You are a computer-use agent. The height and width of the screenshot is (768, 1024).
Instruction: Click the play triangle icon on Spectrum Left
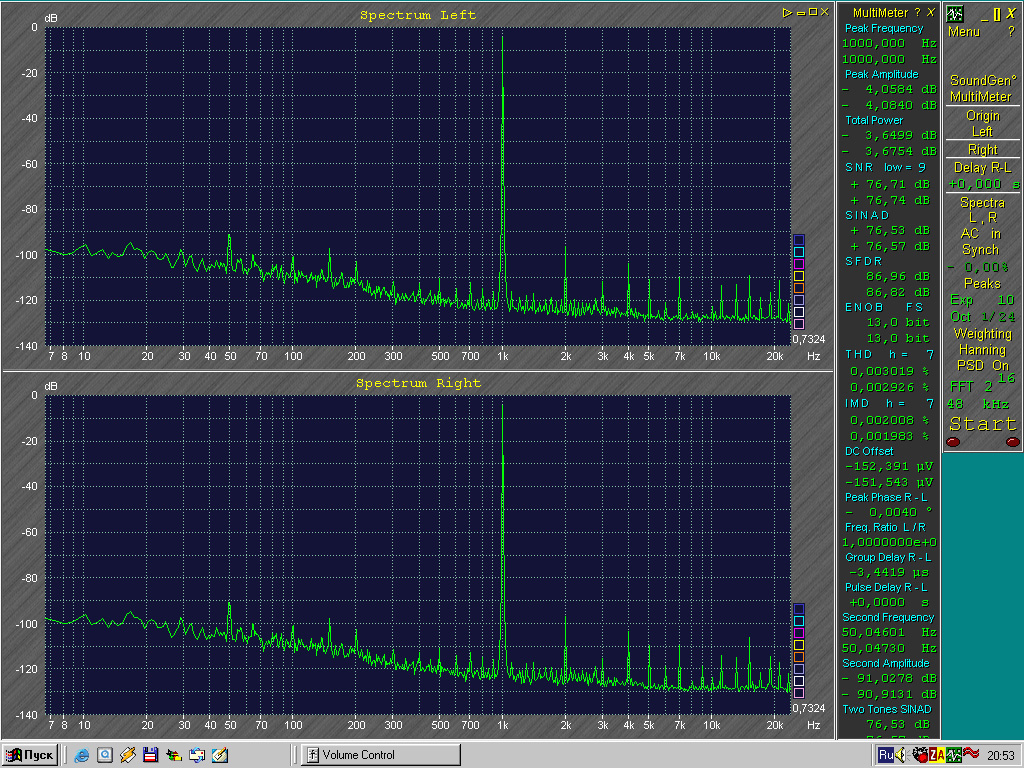[x=788, y=13]
